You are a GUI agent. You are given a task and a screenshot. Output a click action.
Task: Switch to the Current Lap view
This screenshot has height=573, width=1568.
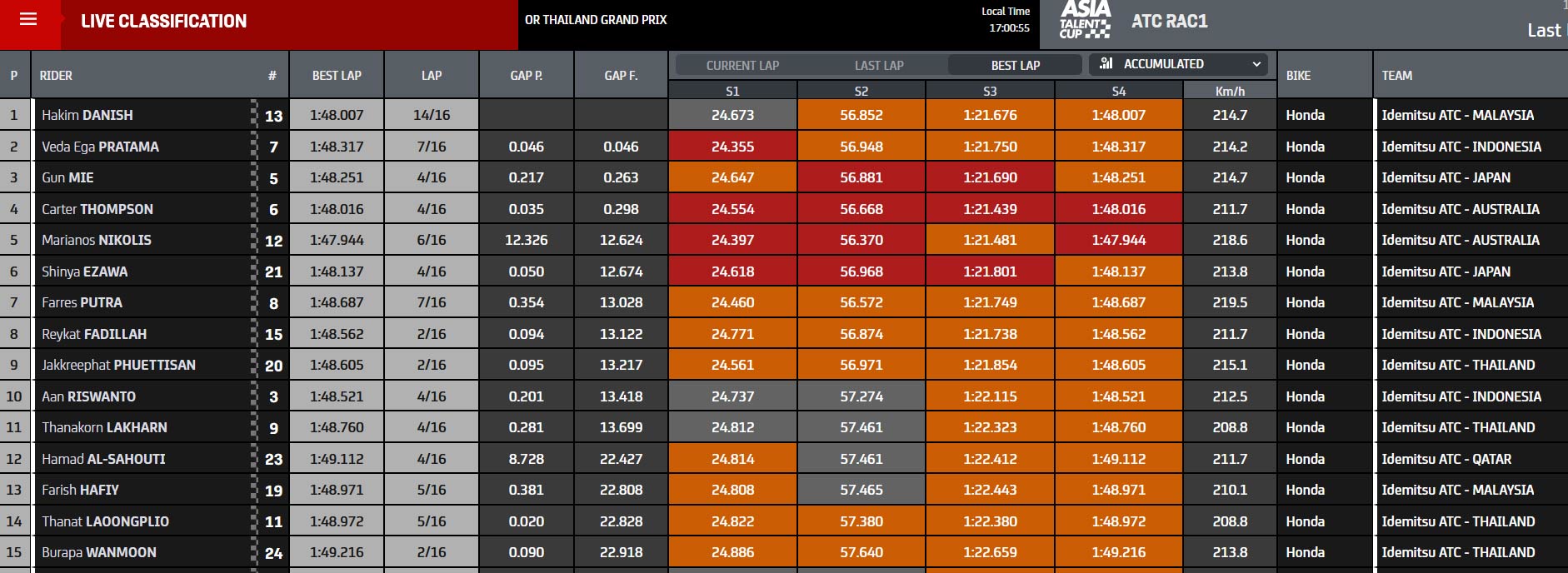tap(742, 65)
